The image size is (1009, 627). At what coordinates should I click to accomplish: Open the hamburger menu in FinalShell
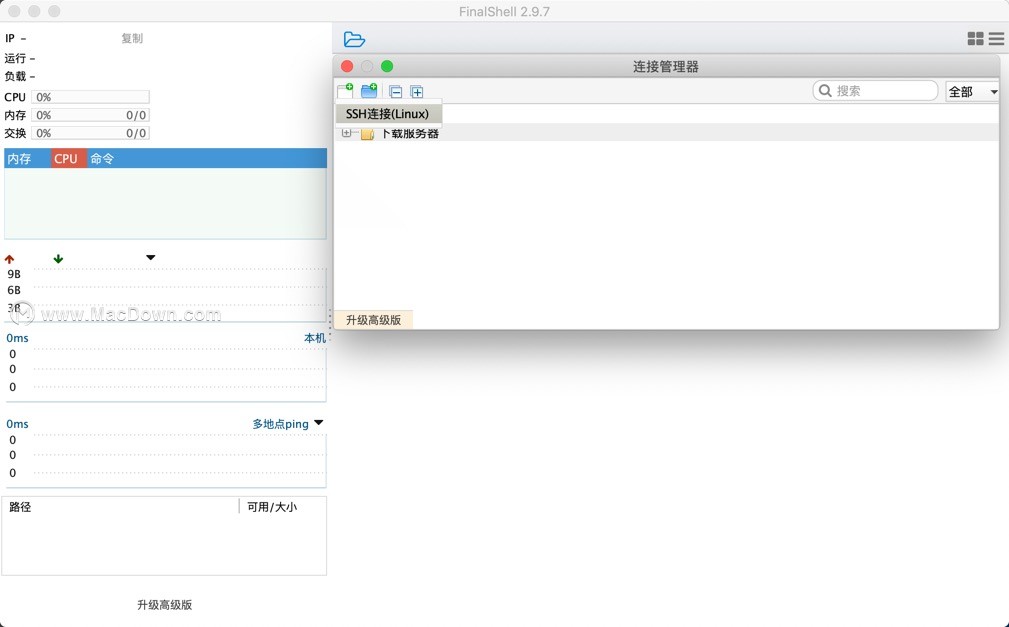(x=996, y=39)
